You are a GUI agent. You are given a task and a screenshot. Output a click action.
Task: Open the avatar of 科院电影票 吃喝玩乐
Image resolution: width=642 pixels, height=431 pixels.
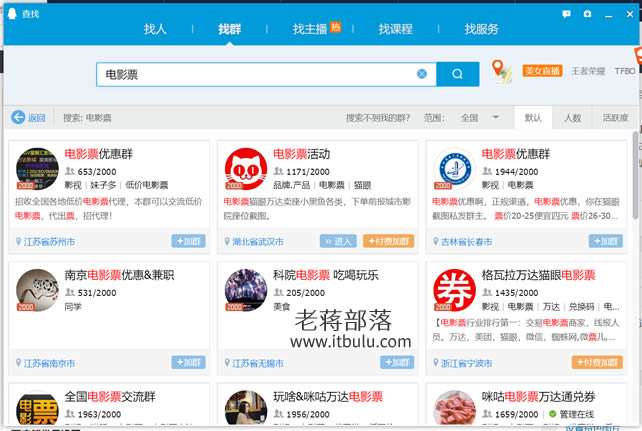click(x=246, y=290)
